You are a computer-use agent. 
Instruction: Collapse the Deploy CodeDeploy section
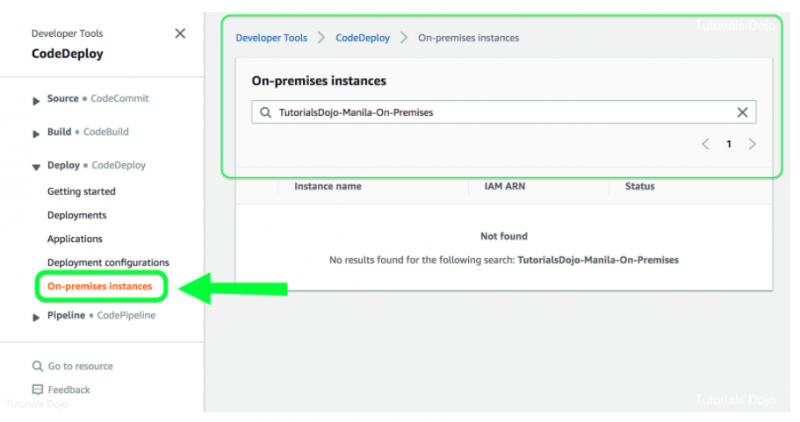(x=38, y=165)
